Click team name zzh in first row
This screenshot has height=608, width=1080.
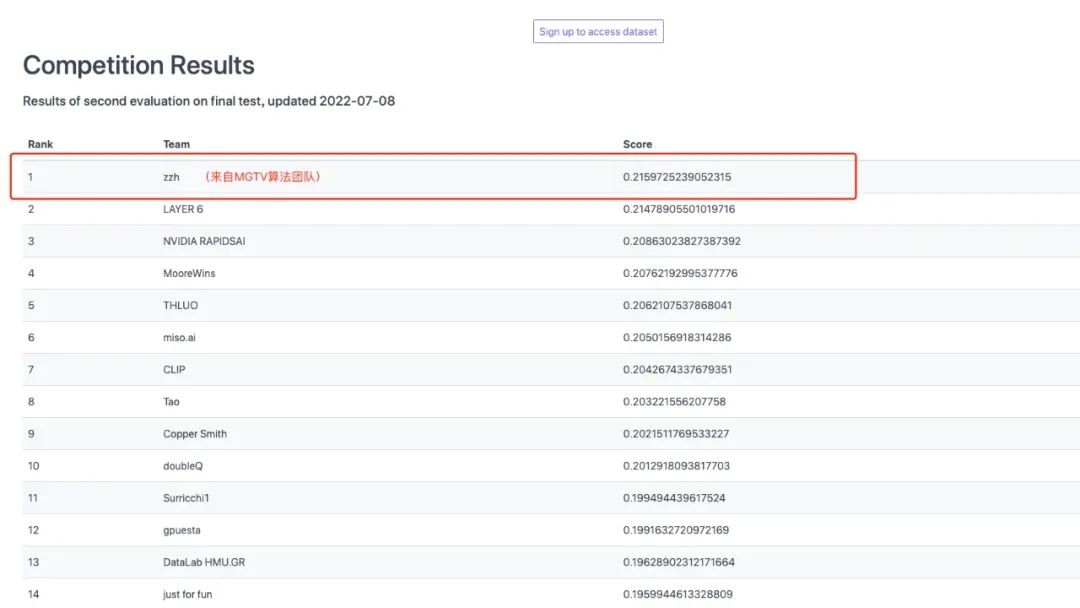[171, 177]
